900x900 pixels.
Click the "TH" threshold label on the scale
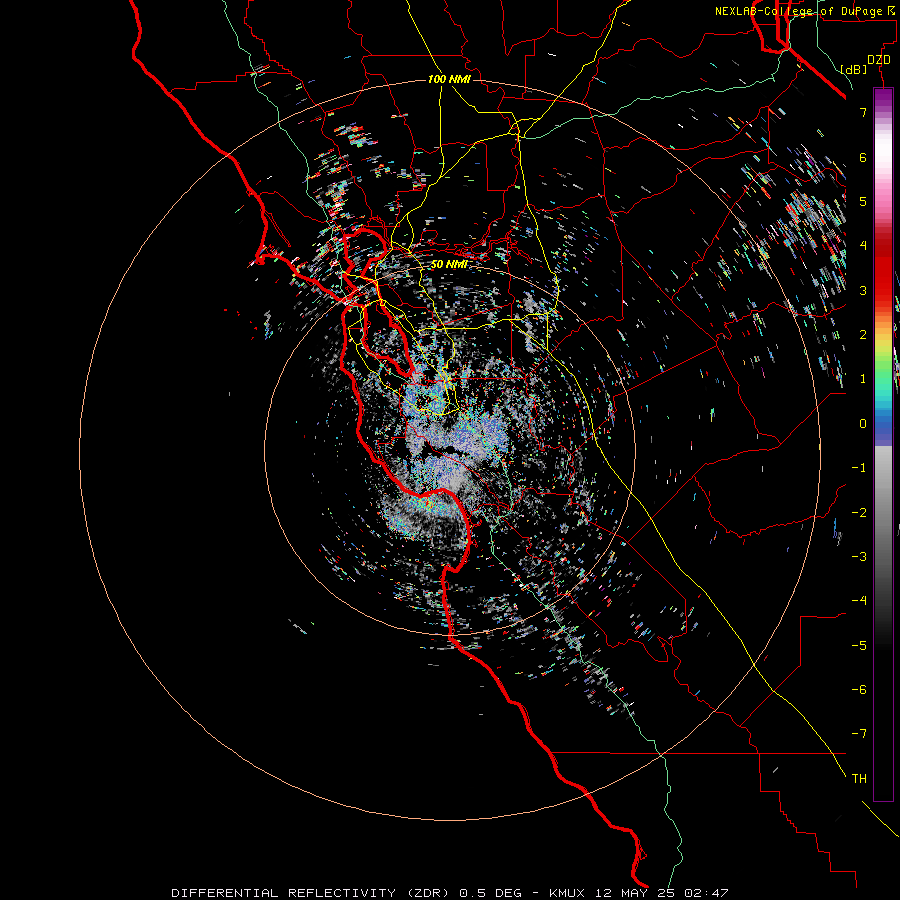tap(859, 779)
